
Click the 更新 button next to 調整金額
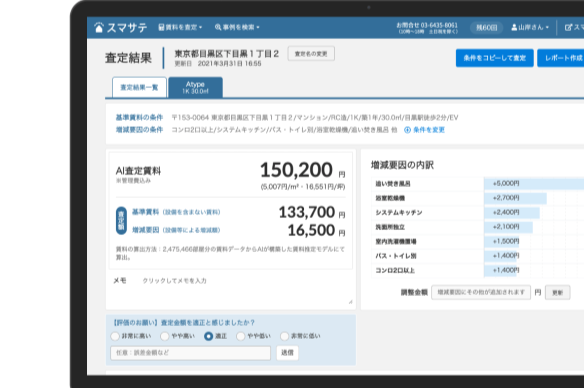(x=558, y=293)
